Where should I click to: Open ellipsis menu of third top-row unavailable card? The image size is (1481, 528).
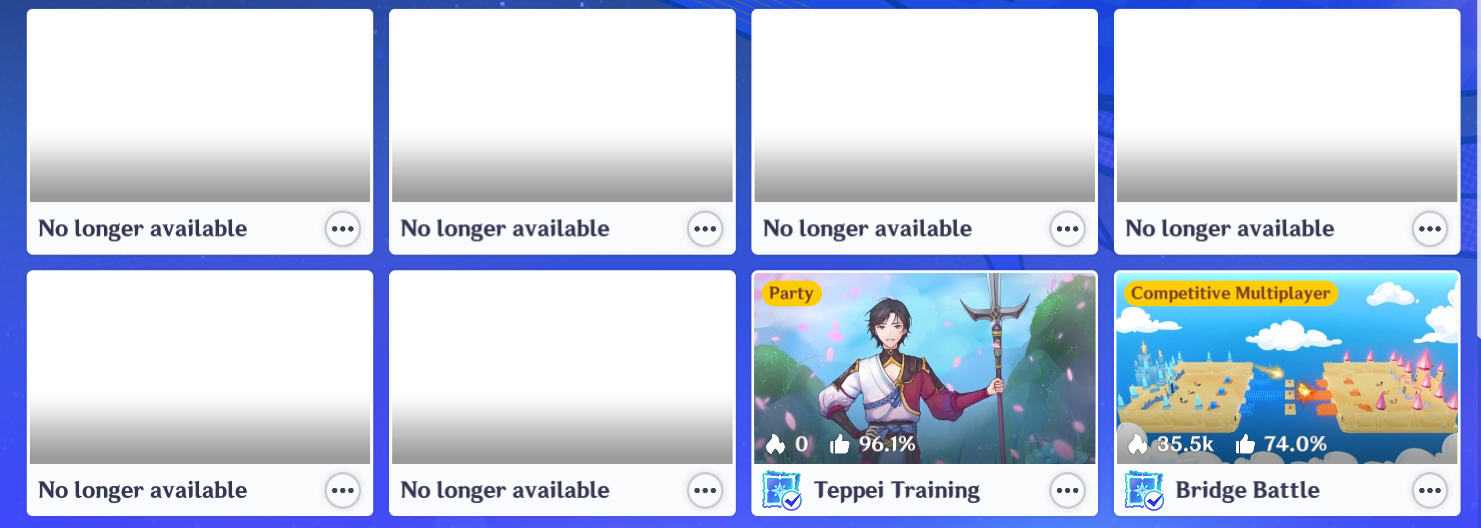[x=1068, y=229]
